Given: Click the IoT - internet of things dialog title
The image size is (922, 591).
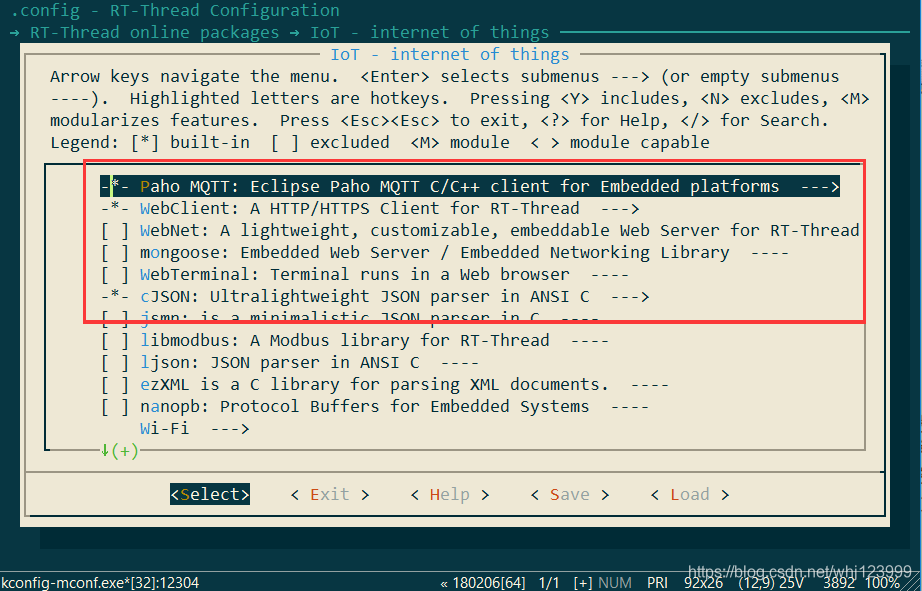Looking at the screenshot, I should (x=450, y=55).
